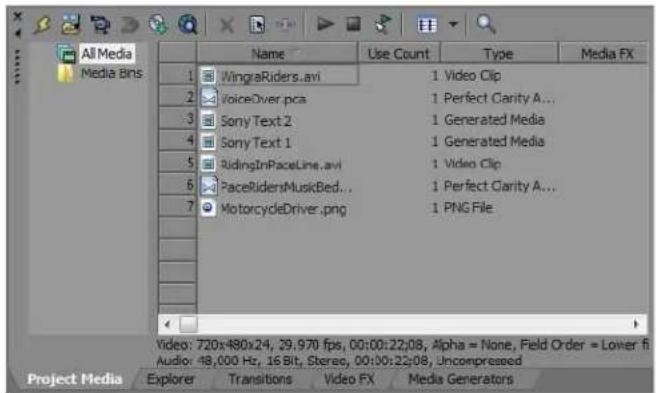Select WingraRiders.avi in the list
656x393 pixels.
click(x=270, y=76)
